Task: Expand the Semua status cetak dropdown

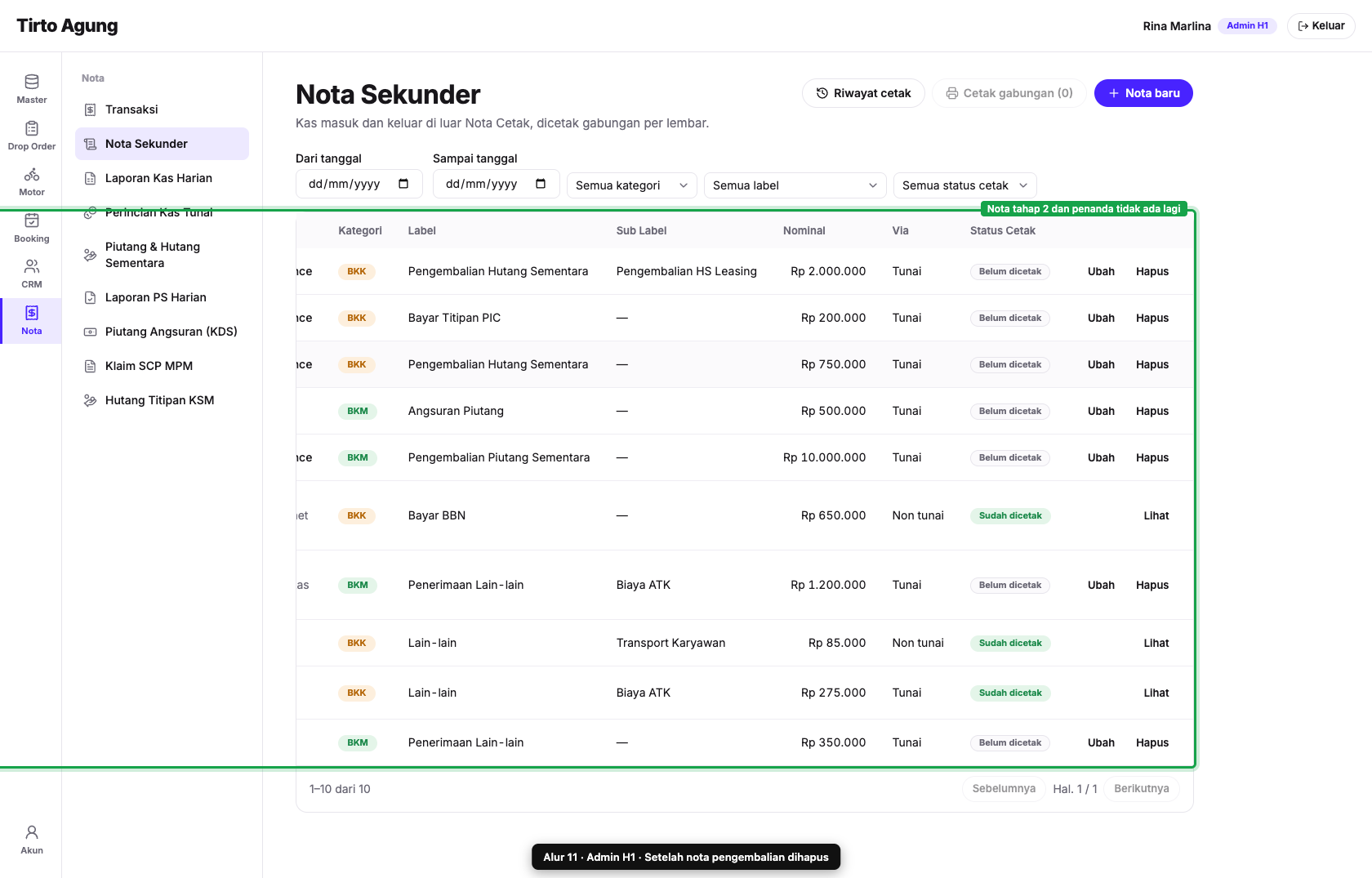Action: (965, 185)
